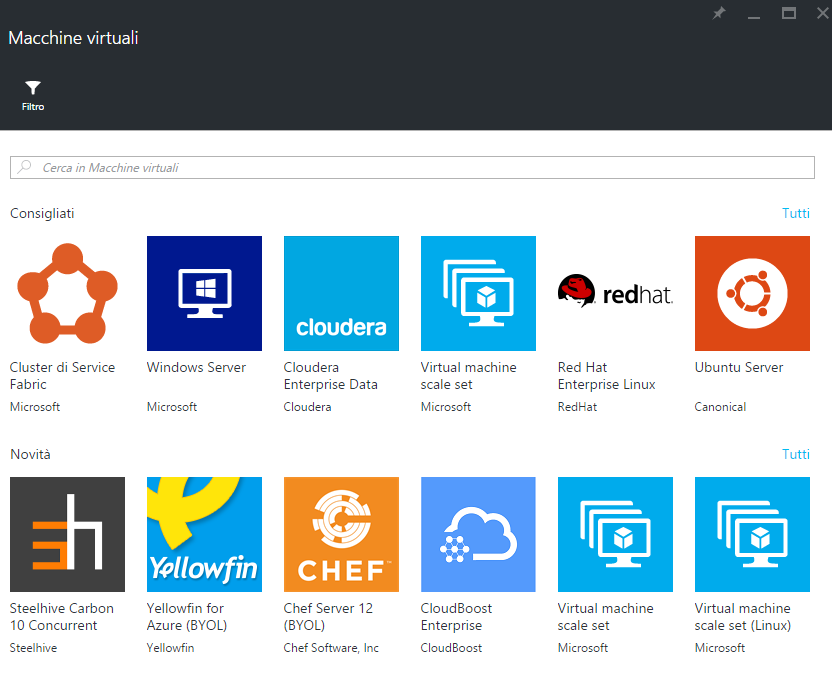Click the 'Red Hat Enterprise Linux' title

tap(606, 376)
